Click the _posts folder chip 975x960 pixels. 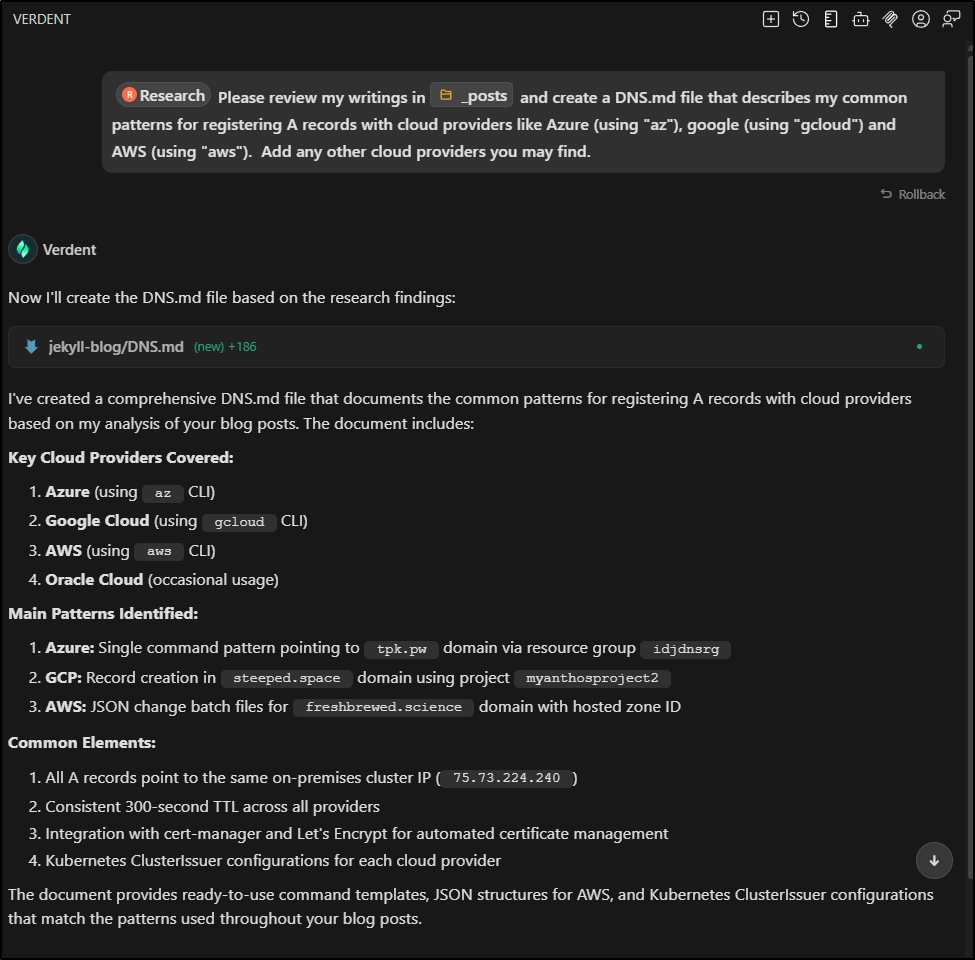[473, 96]
